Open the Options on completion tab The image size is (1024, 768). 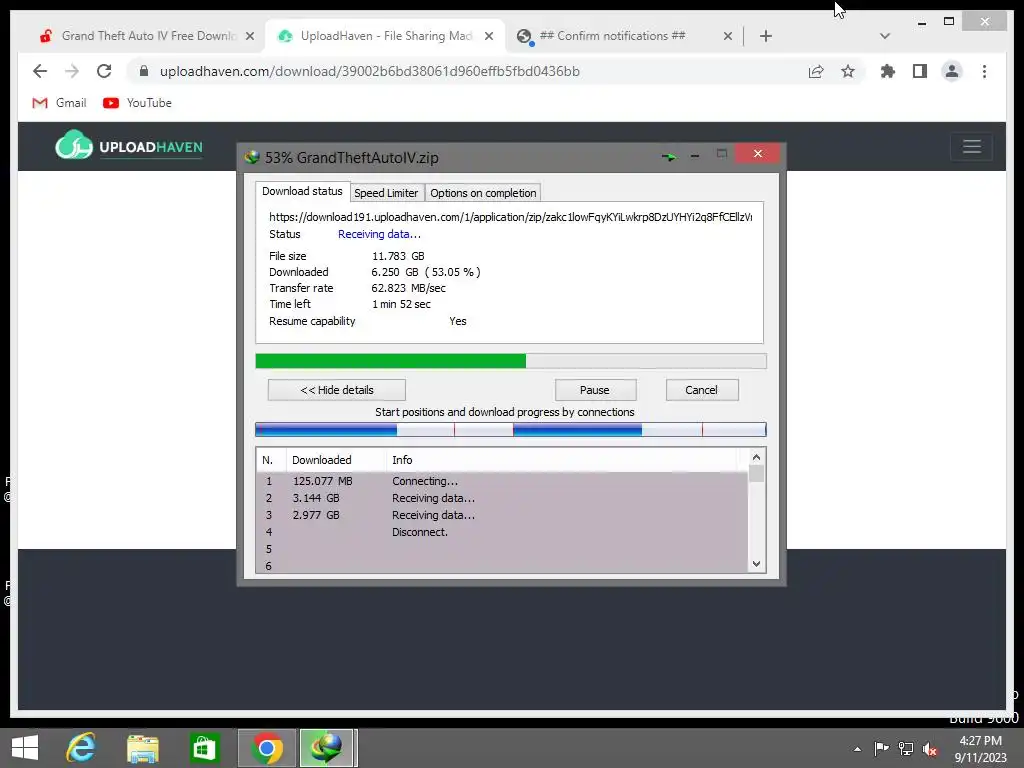tap(483, 193)
